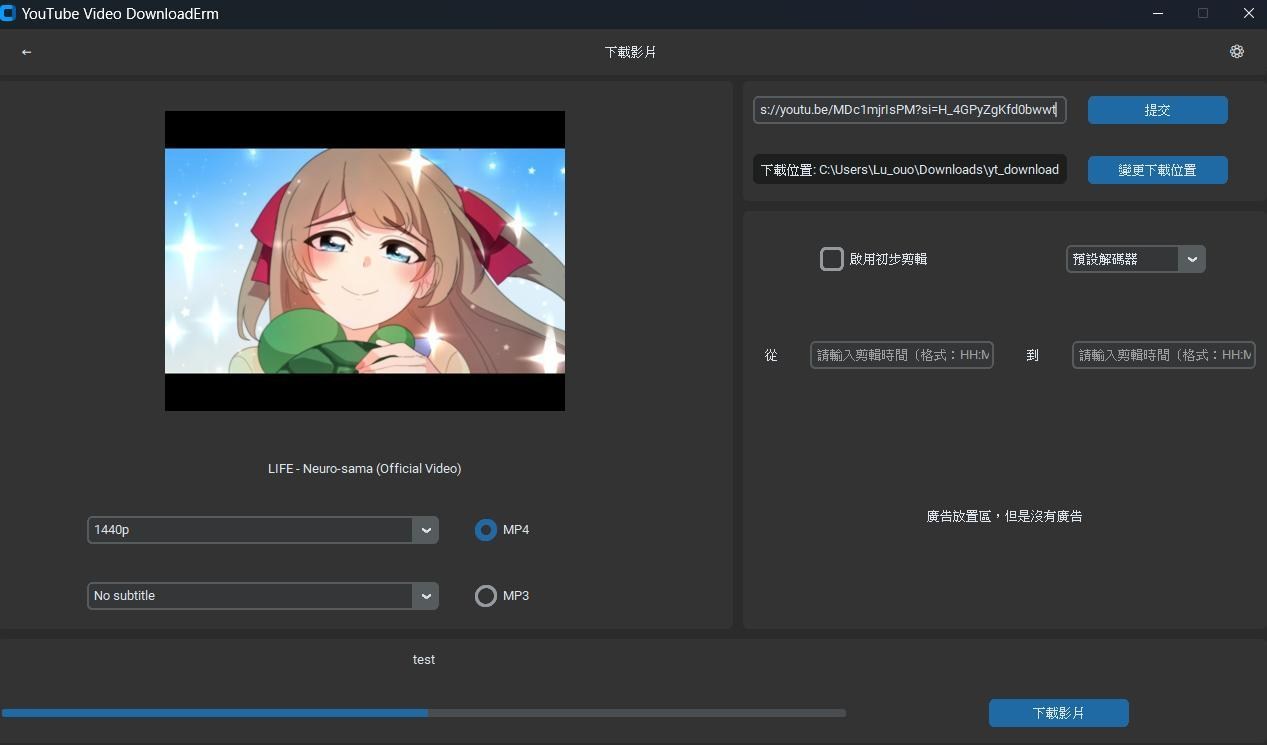Click the 提交 submit button

click(x=1158, y=110)
